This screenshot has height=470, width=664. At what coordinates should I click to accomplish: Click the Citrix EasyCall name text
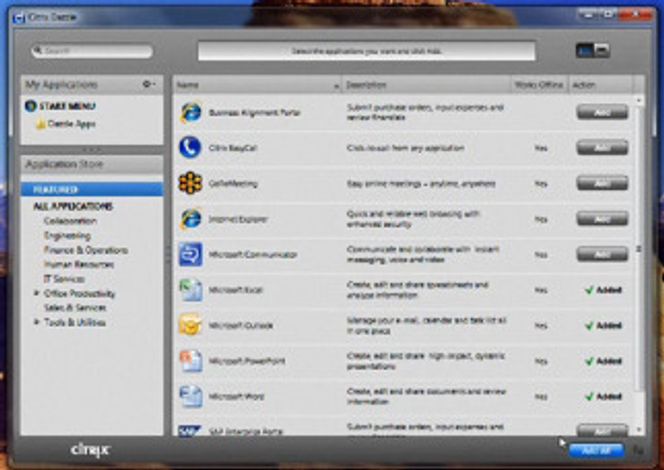click(x=233, y=148)
